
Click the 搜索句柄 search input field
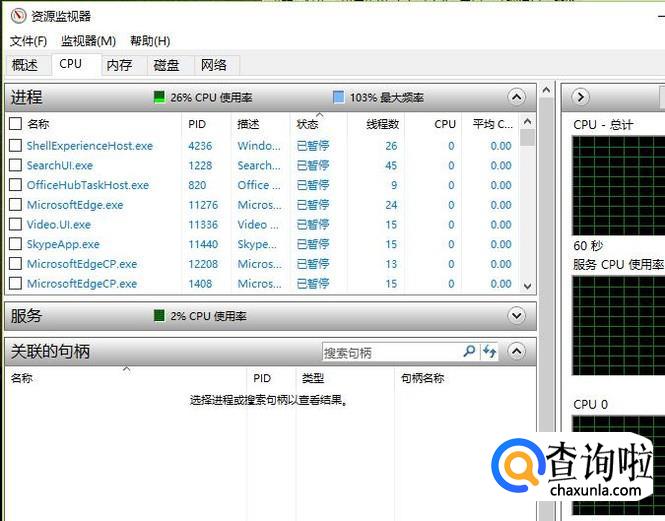pos(392,352)
